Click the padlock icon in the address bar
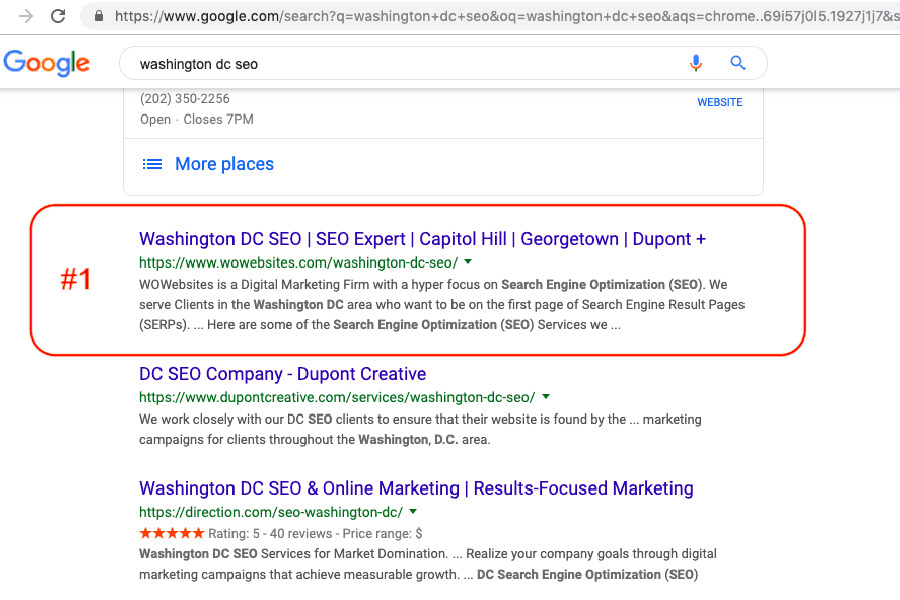900x600 pixels. point(99,16)
